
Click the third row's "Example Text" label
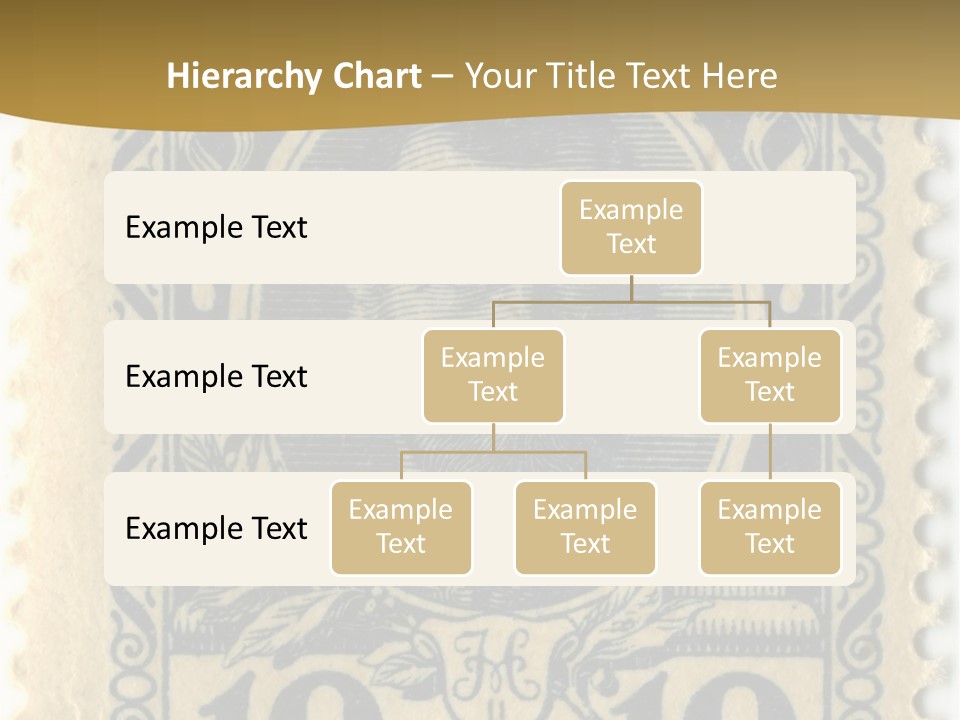click(x=216, y=529)
